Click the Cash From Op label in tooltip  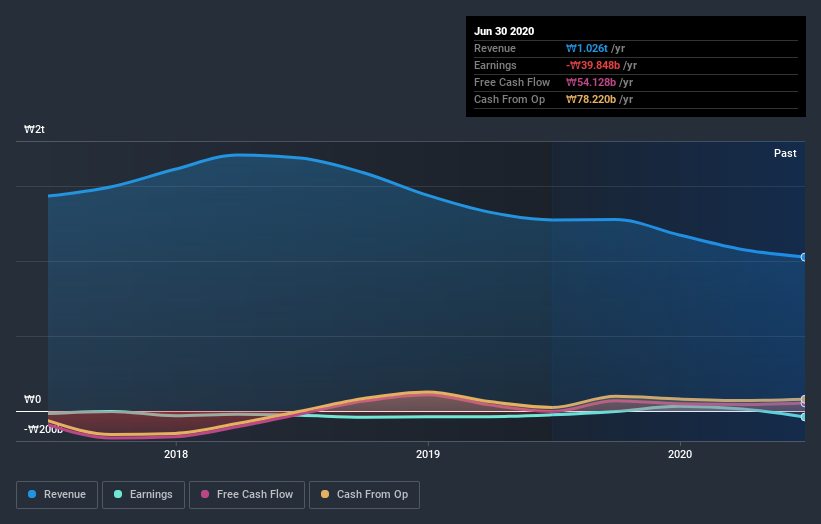[509, 99]
